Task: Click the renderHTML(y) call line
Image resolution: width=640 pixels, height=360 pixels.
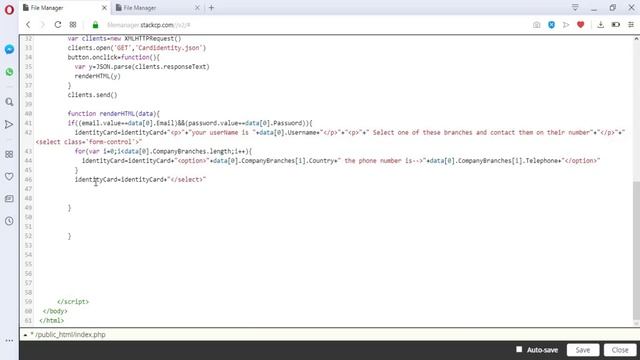Action: [x=97, y=76]
